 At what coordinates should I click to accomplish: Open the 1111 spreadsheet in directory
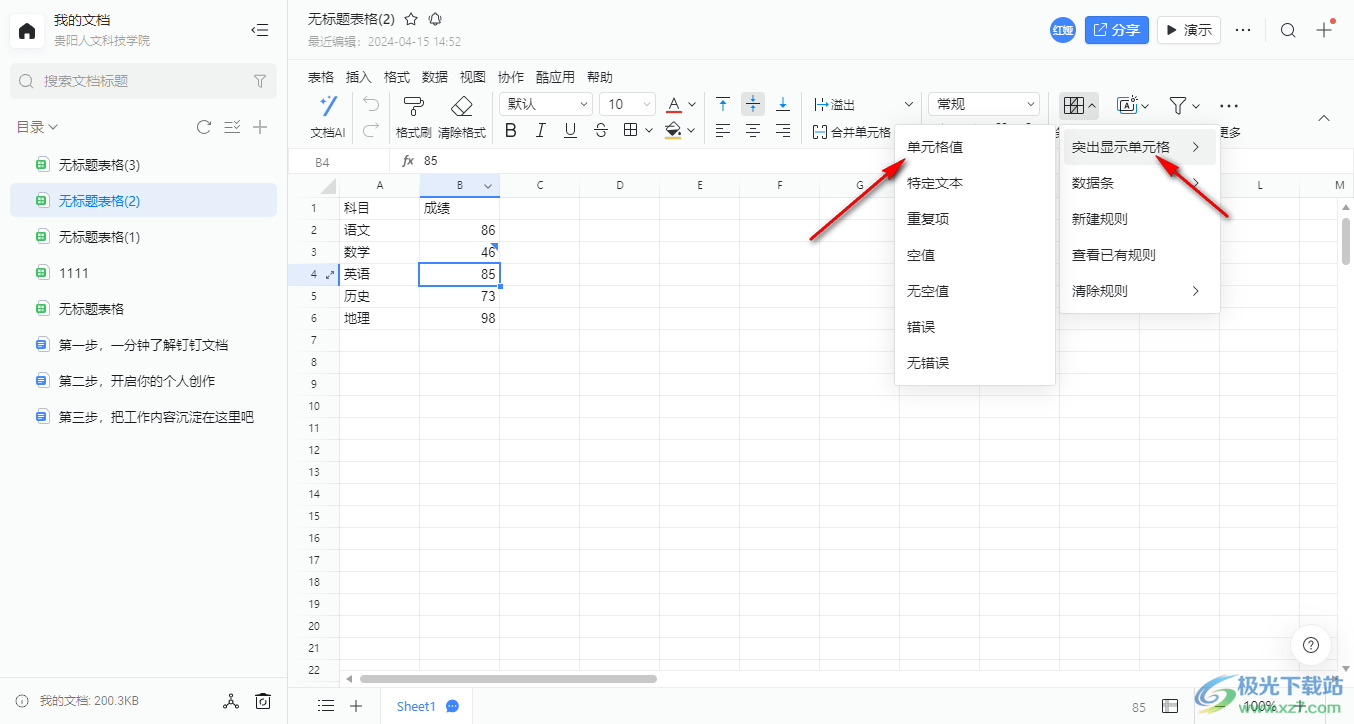(x=143, y=273)
